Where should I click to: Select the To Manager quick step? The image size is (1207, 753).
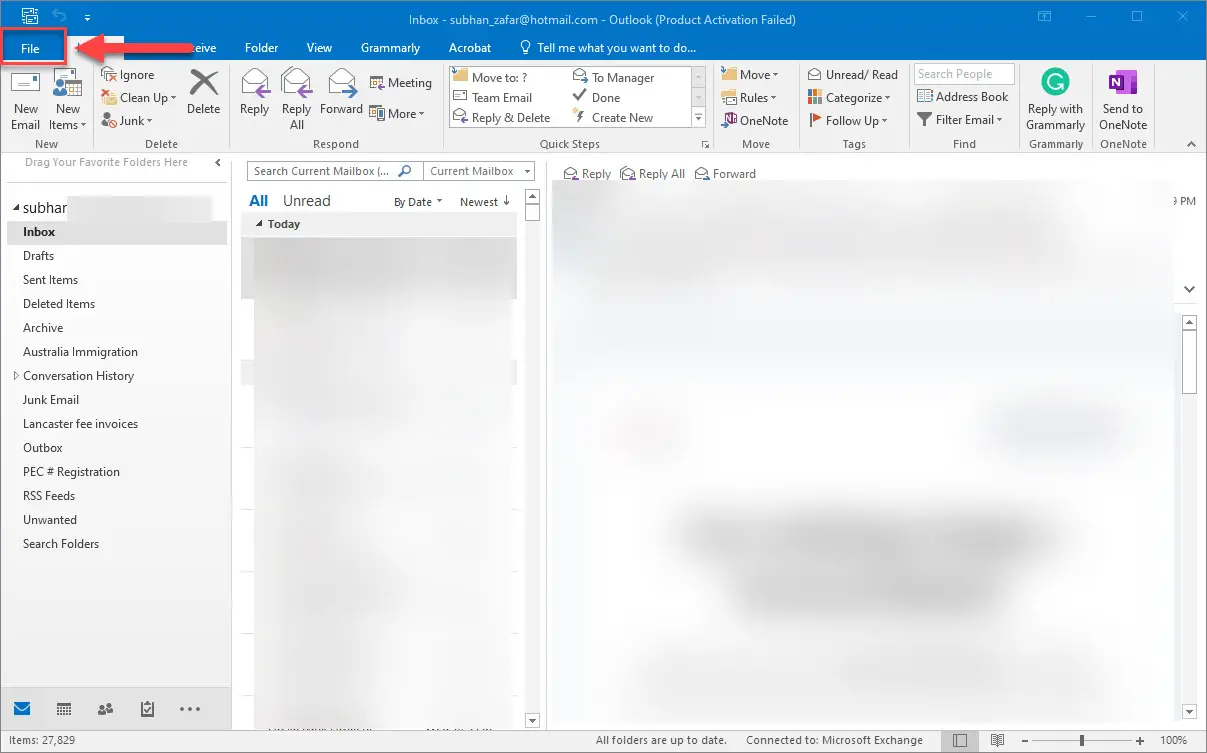pos(613,77)
